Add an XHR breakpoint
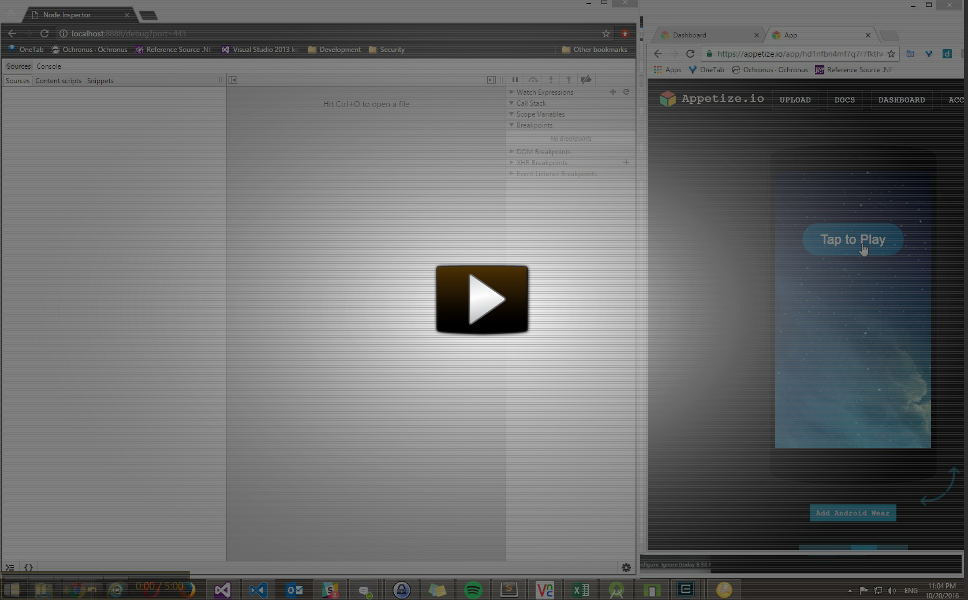This screenshot has height=600, width=968. pyautogui.click(x=626, y=162)
